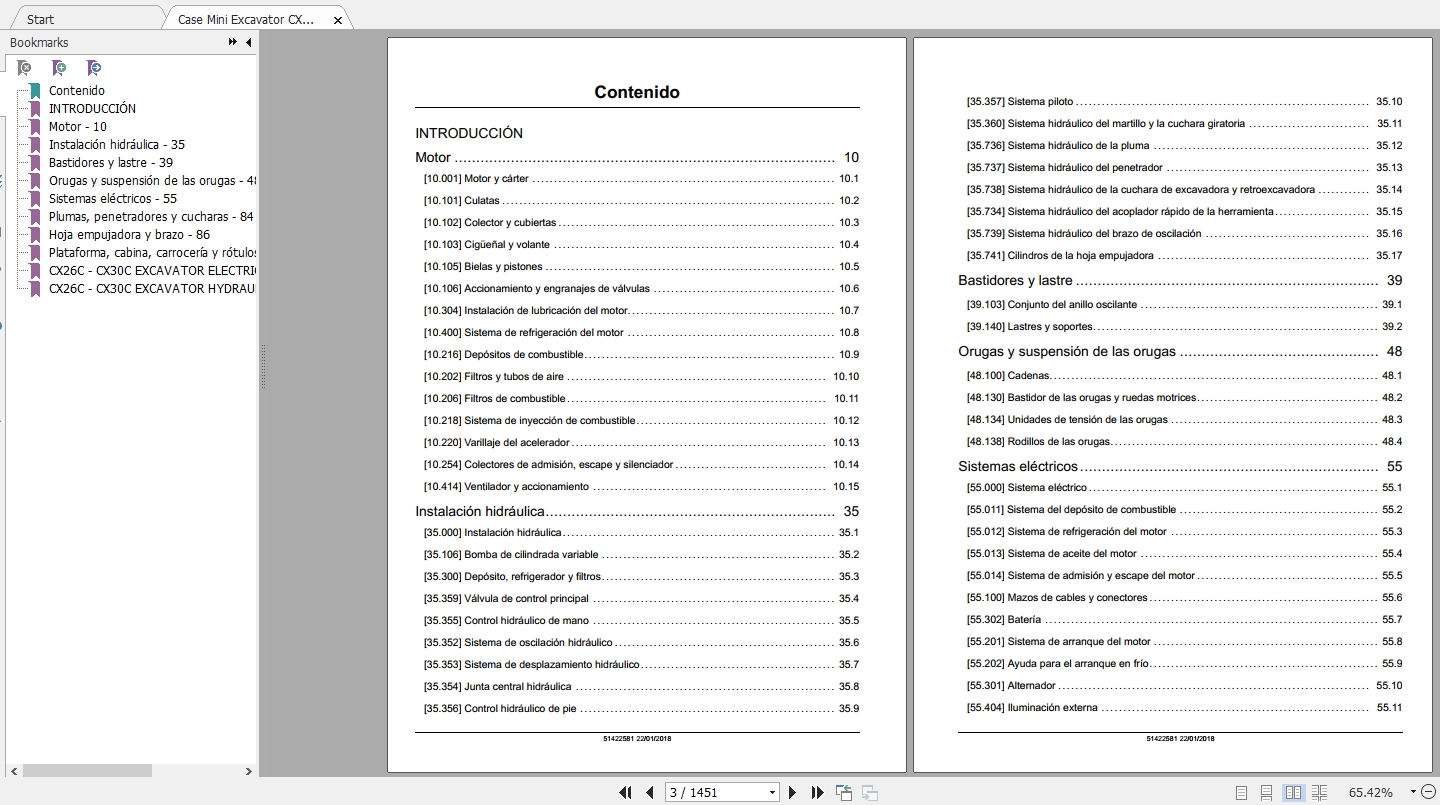Open the Motor - 10 bookmark

tap(78, 127)
